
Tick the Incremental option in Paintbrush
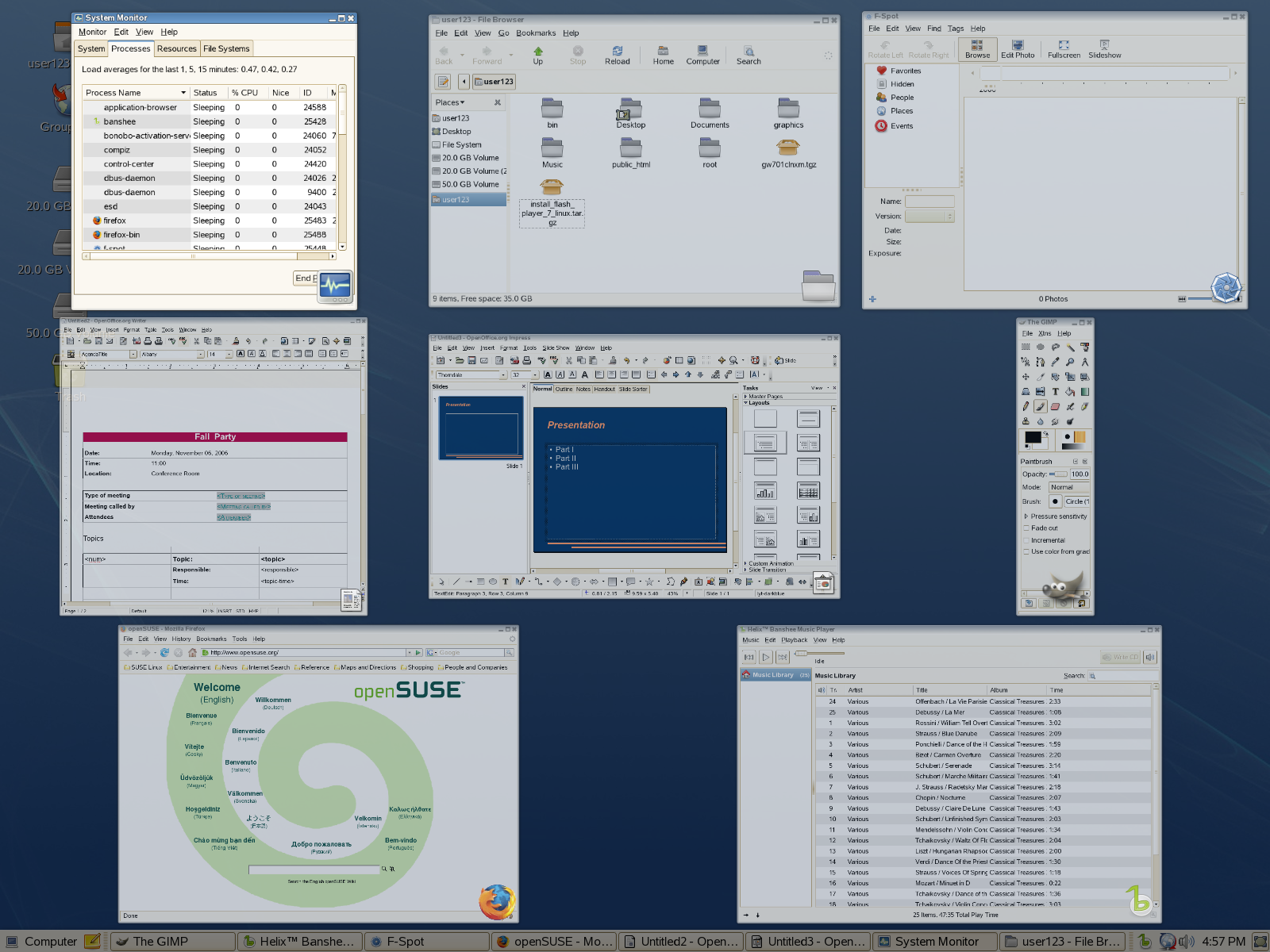pos(1026,540)
